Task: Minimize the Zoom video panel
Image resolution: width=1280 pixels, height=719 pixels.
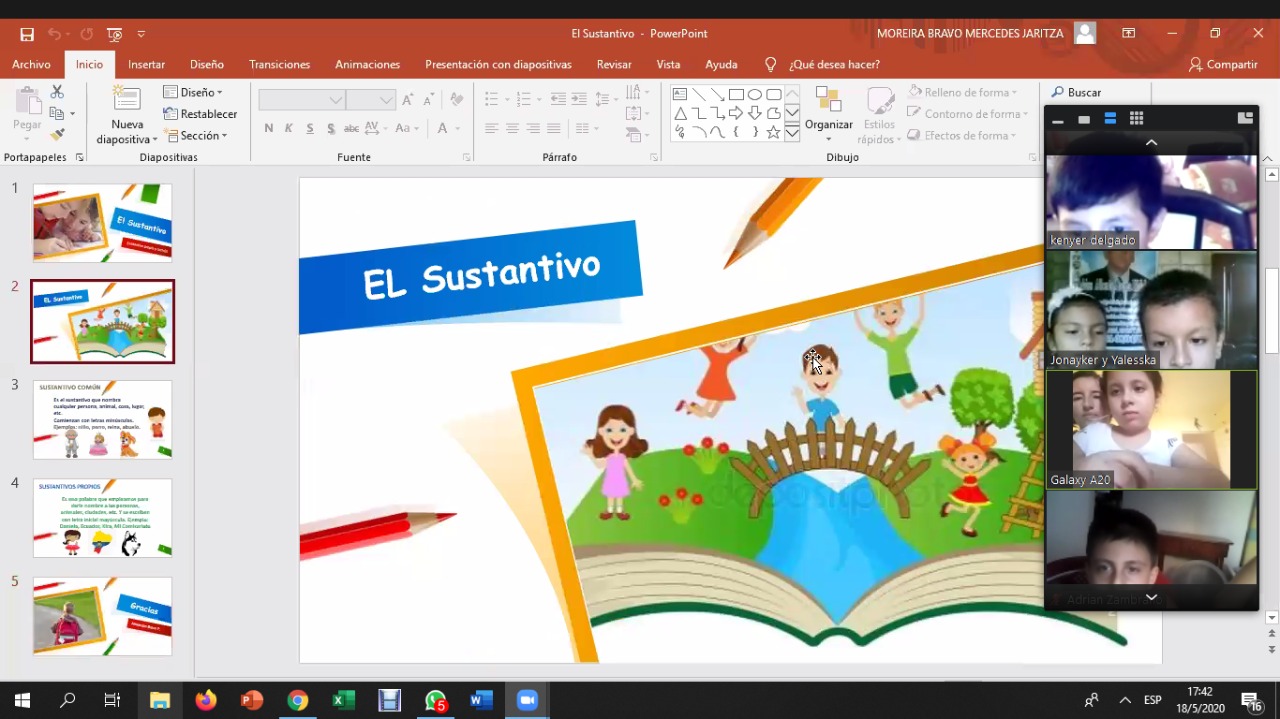Action: [x=1058, y=119]
